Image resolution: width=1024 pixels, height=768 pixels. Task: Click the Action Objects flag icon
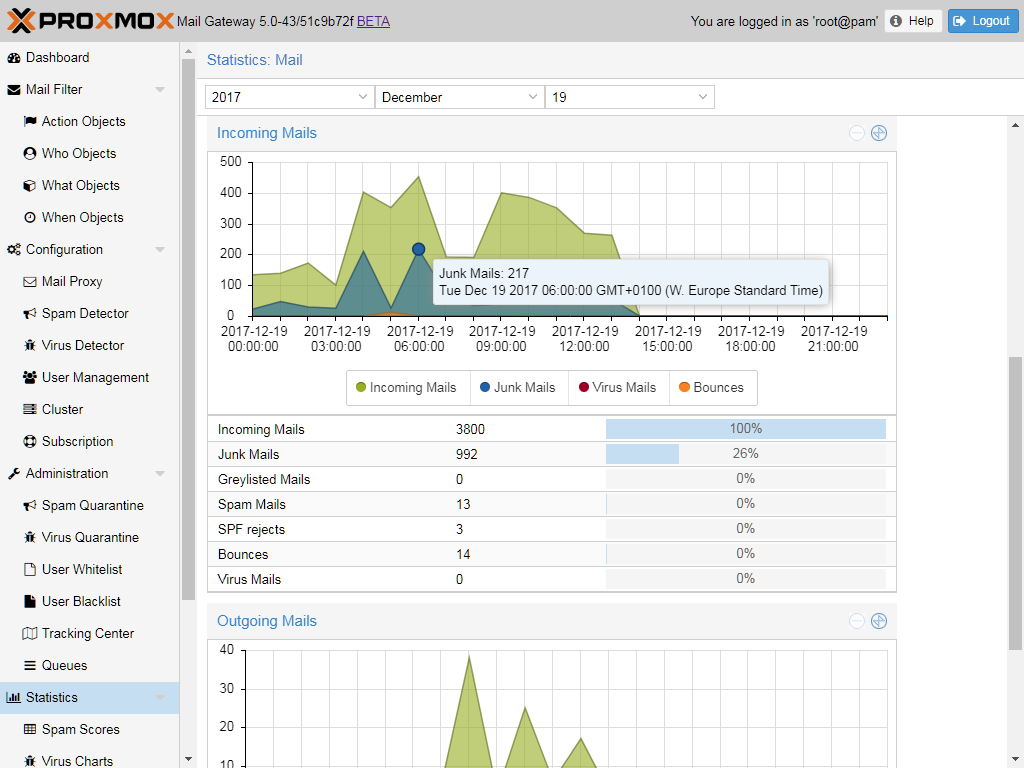click(x=30, y=121)
